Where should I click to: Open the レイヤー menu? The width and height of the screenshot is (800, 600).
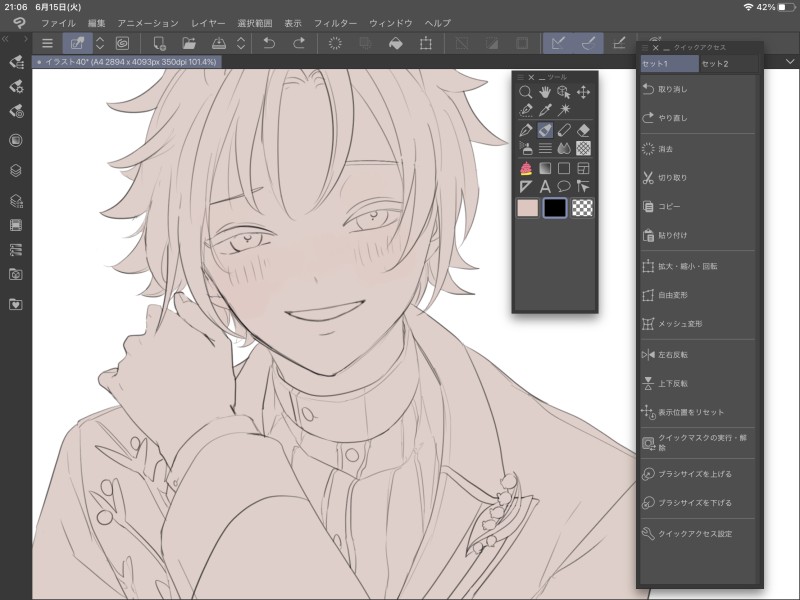[x=208, y=23]
